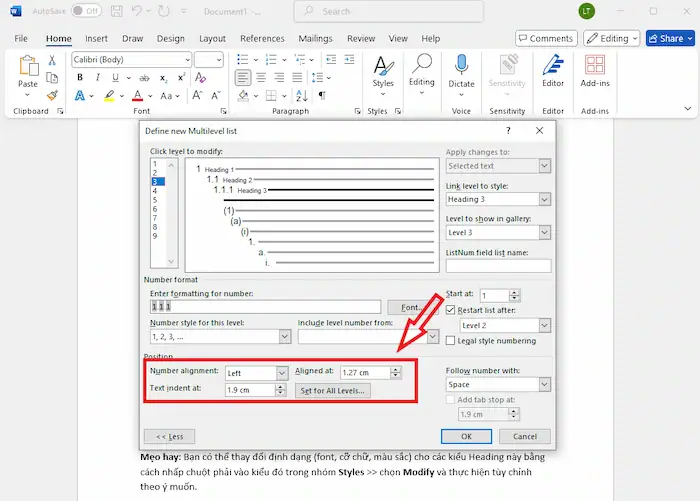Click the font color red swatch
The height and width of the screenshot is (501, 700).
135,96
